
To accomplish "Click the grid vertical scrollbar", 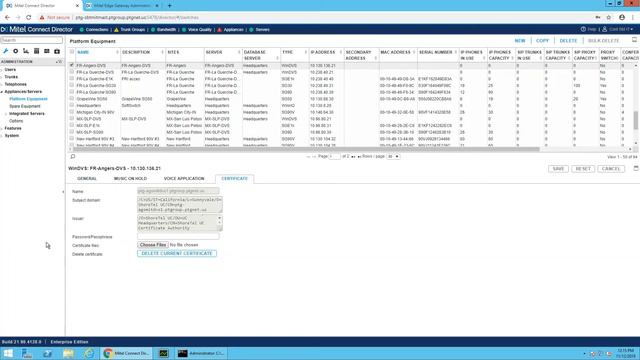I will click(x=636, y=120).
